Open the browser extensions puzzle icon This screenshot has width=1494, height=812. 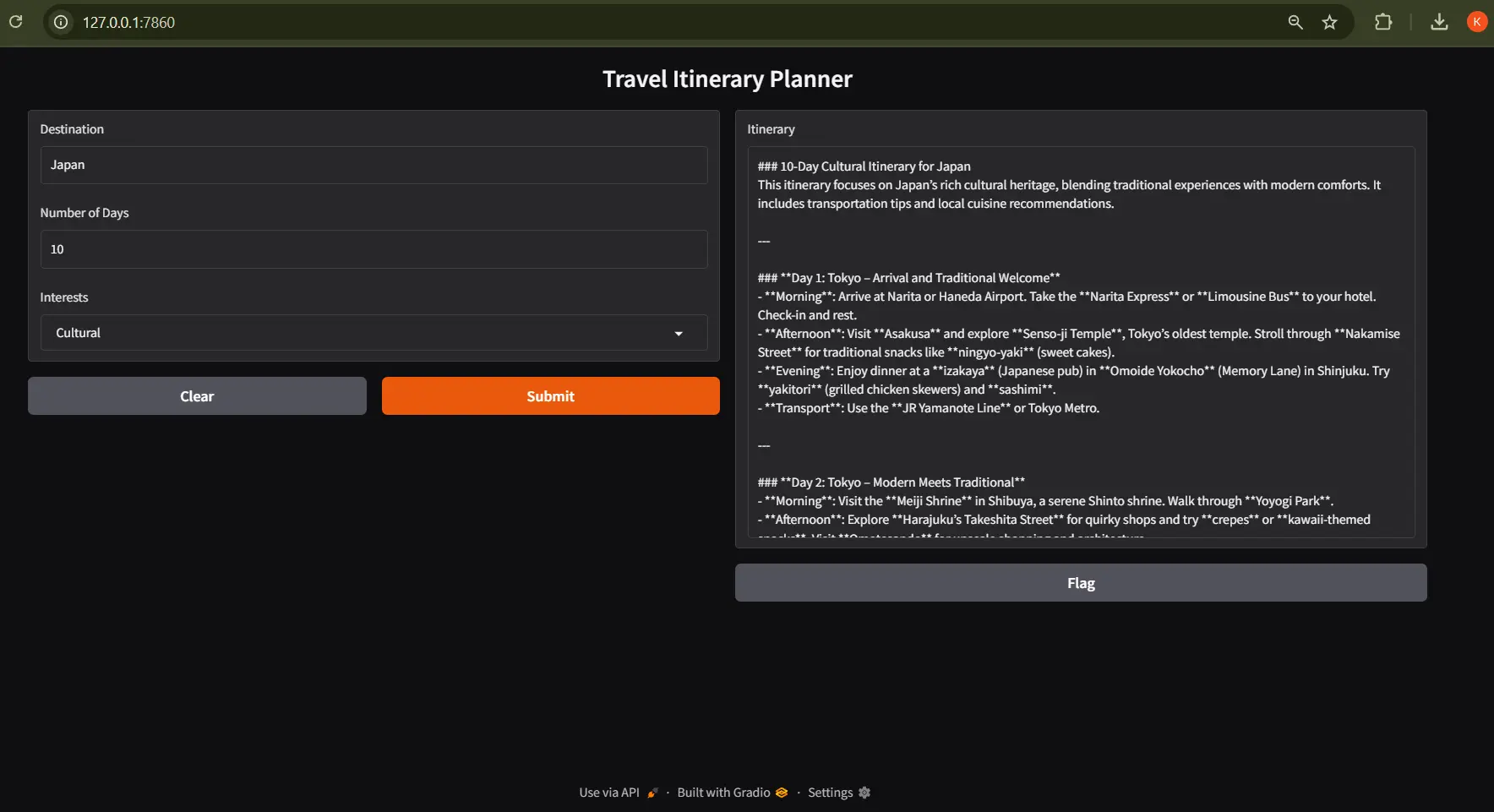coord(1383,22)
